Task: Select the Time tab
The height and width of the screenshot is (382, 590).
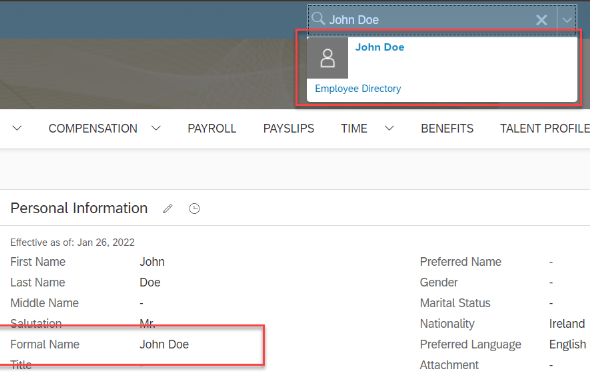Action: [x=354, y=129]
